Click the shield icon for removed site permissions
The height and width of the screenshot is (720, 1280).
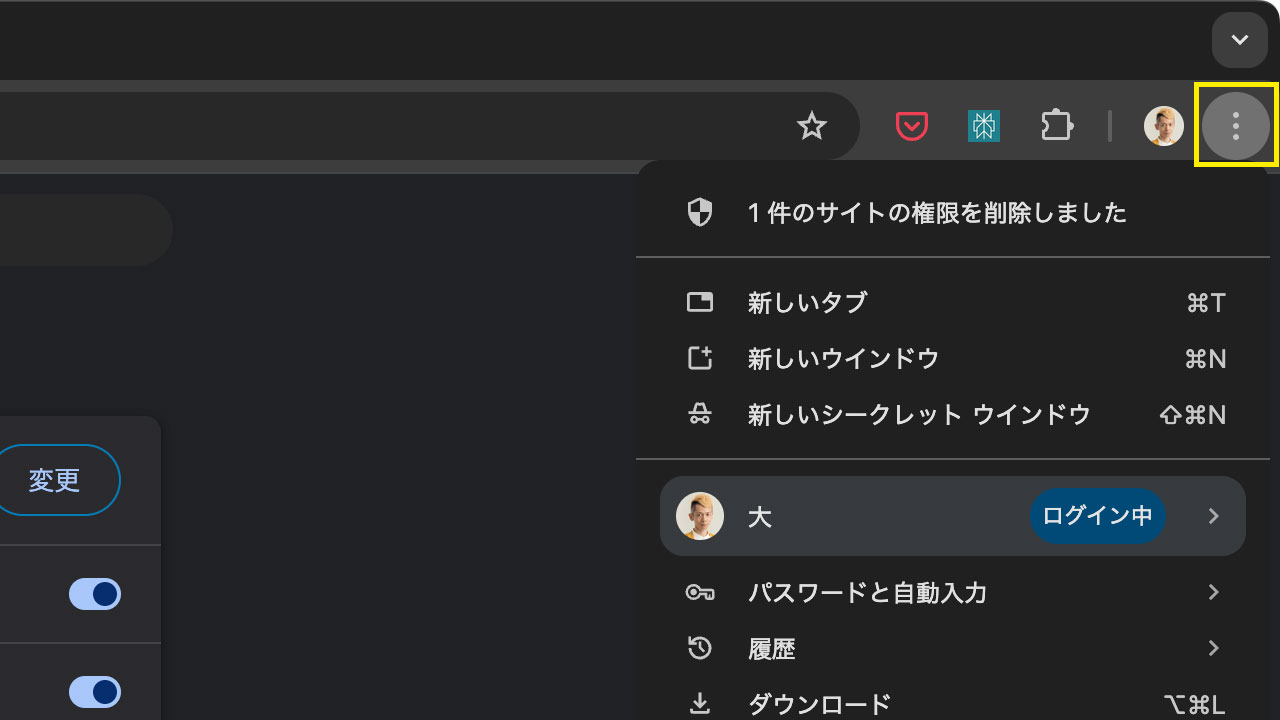point(700,212)
